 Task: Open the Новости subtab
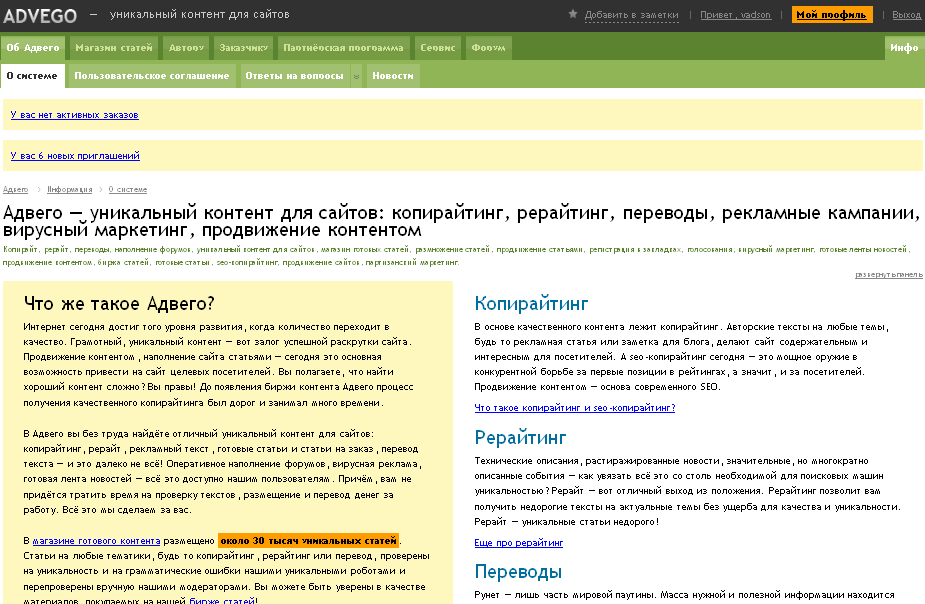(x=393, y=76)
